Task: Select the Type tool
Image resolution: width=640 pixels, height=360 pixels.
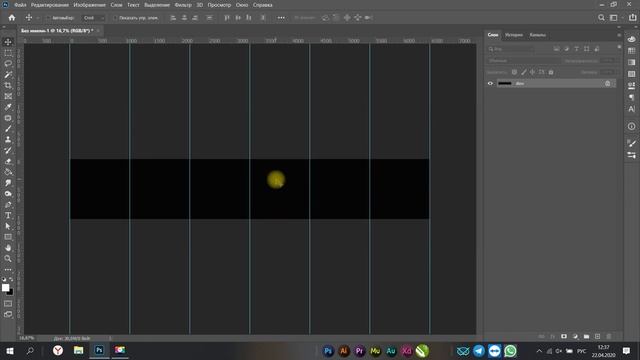Action: 8,215
